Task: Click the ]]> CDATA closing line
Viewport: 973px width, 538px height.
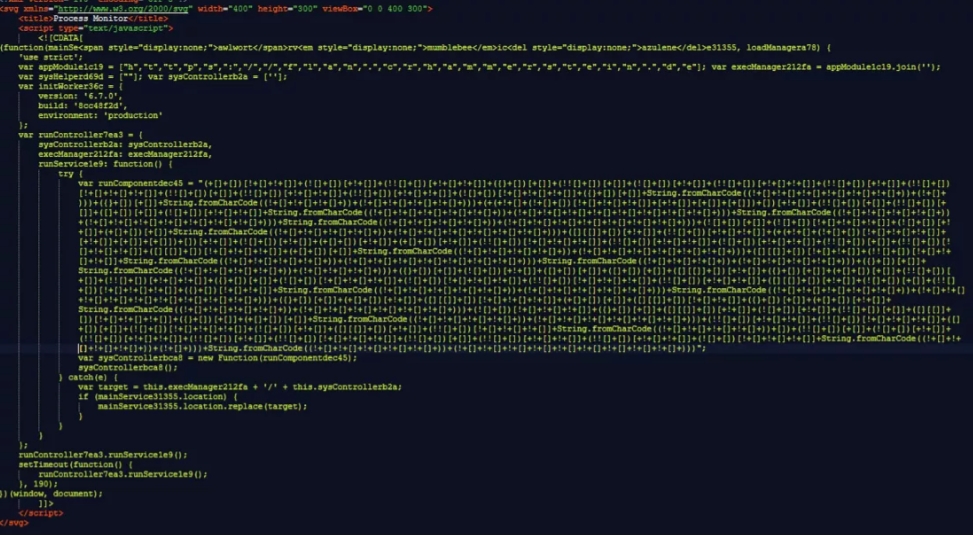Action: point(46,503)
